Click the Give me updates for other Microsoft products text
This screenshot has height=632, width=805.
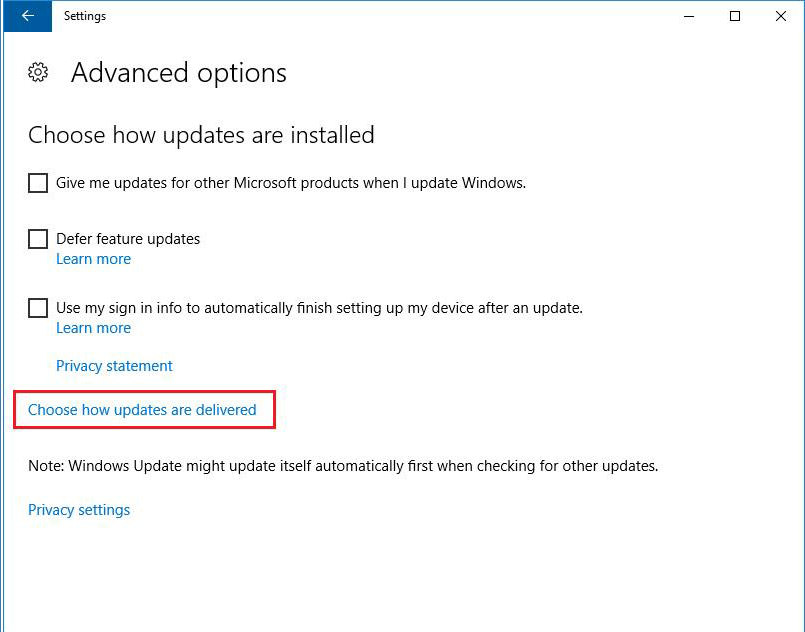(291, 183)
